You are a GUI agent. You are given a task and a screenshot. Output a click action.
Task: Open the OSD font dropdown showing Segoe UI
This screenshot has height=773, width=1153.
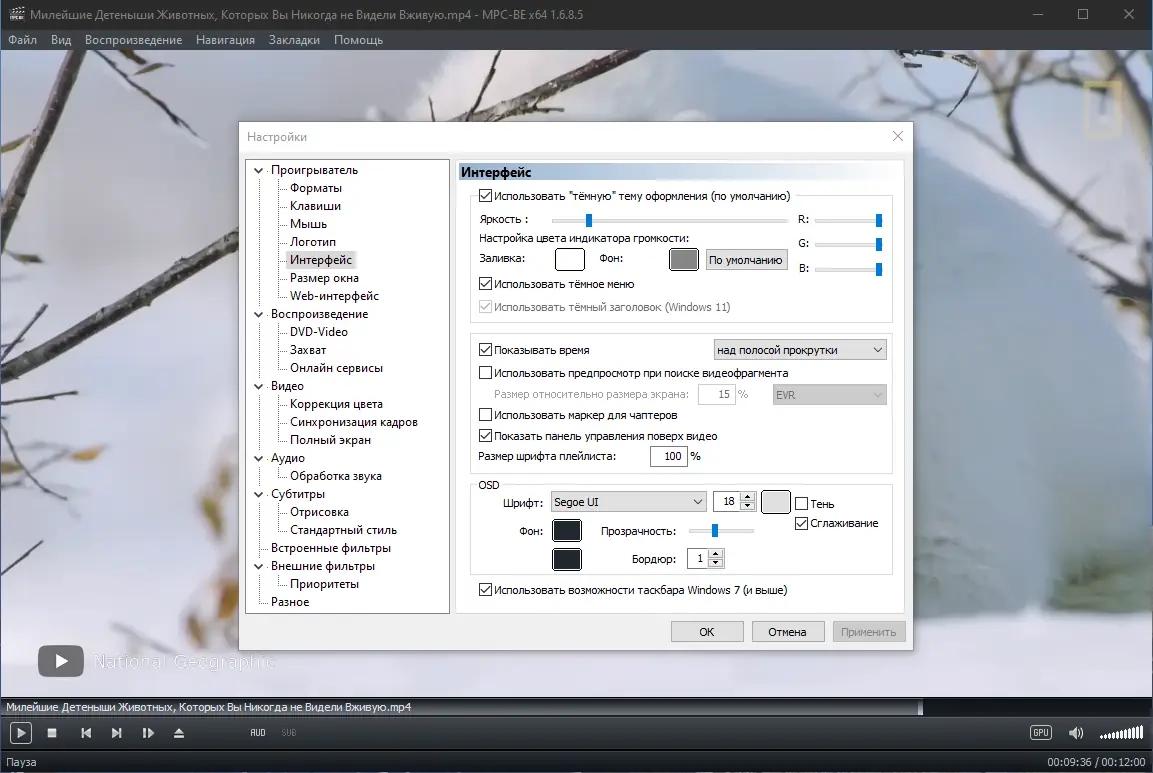628,501
